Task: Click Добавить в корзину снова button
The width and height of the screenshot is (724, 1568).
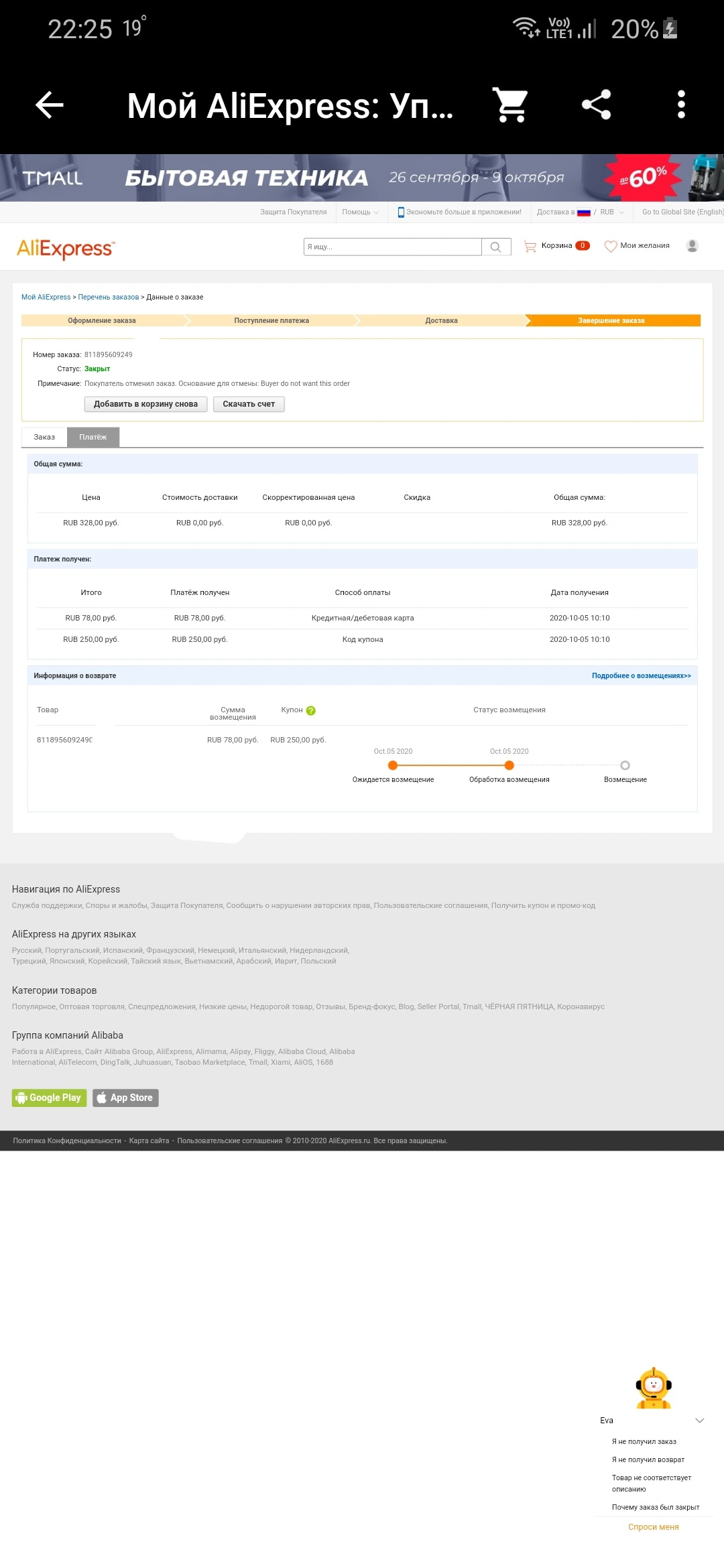Action: [x=145, y=404]
